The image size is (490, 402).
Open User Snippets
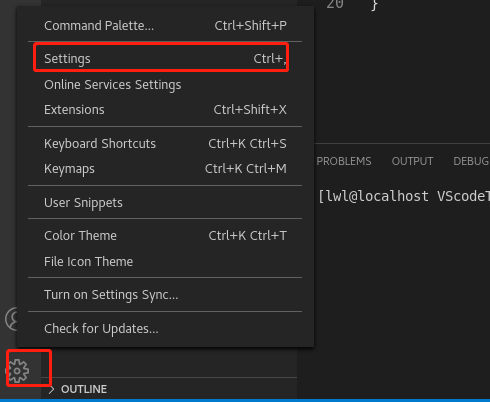pos(165,203)
